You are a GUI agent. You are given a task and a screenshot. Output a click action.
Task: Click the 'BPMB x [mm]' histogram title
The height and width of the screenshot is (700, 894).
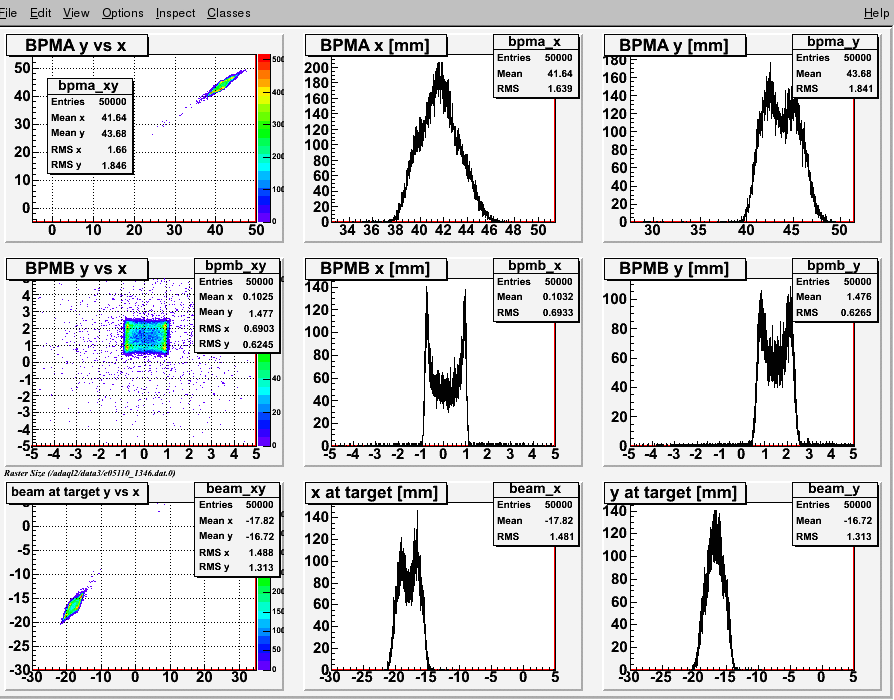[375, 268]
